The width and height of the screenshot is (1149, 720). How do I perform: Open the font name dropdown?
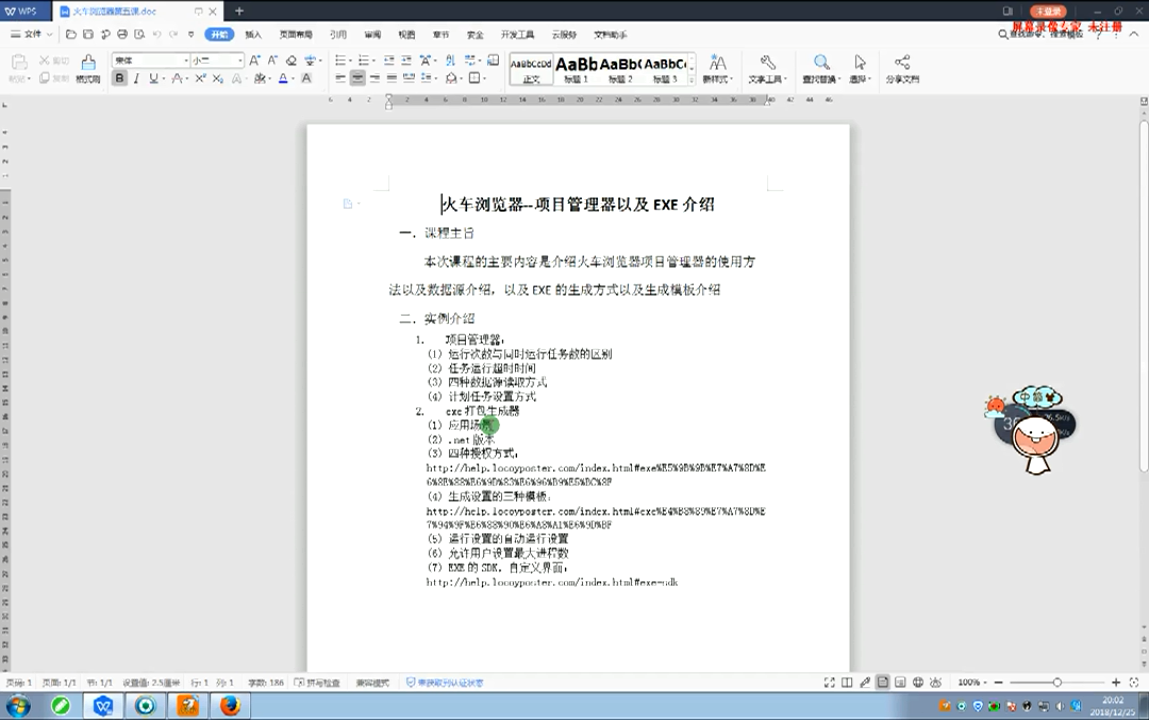click(x=186, y=60)
